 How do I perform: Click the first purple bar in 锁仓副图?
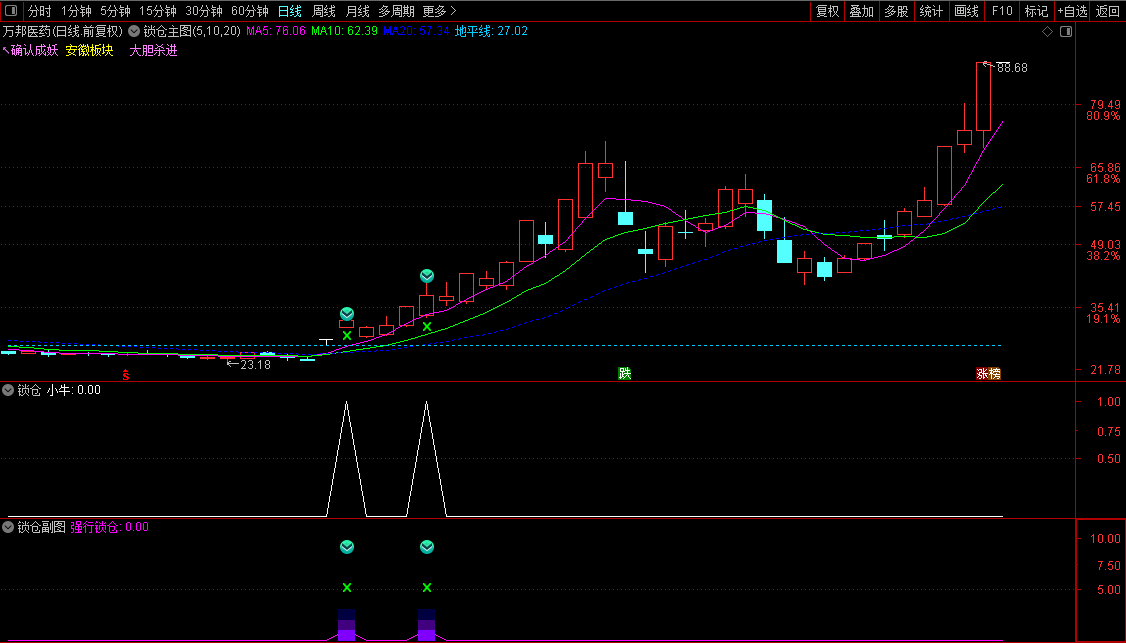(x=347, y=625)
